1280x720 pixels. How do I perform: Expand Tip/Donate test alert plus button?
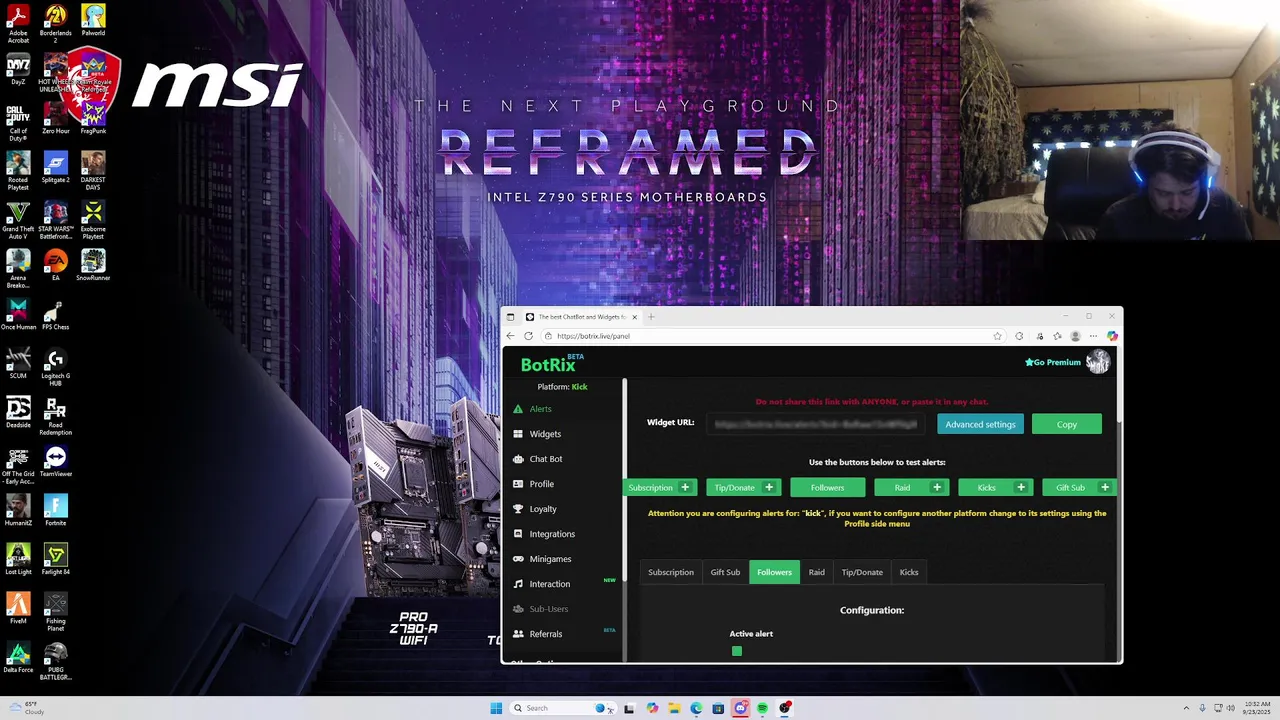[x=769, y=487]
